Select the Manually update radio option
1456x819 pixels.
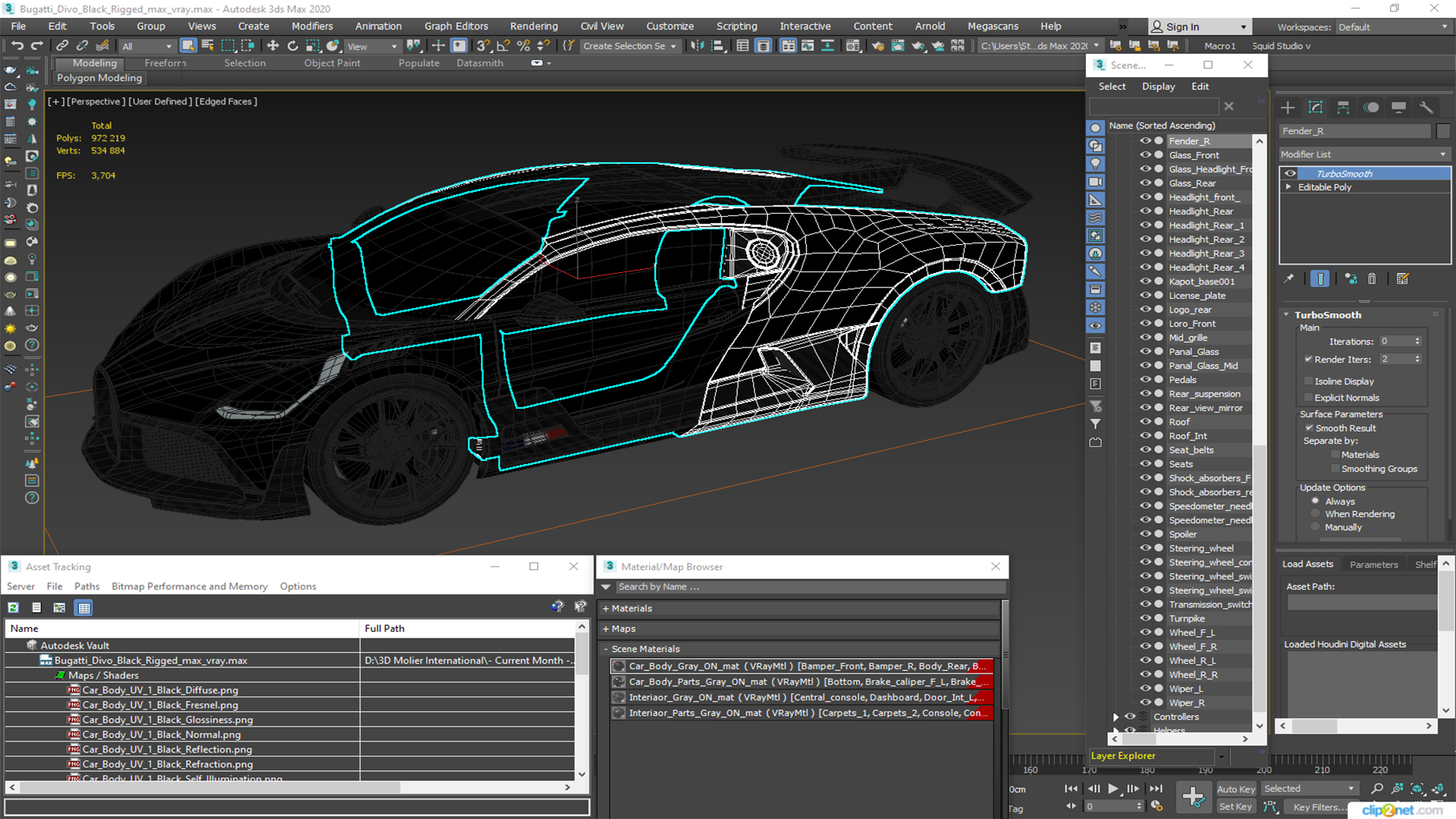coord(1315,526)
